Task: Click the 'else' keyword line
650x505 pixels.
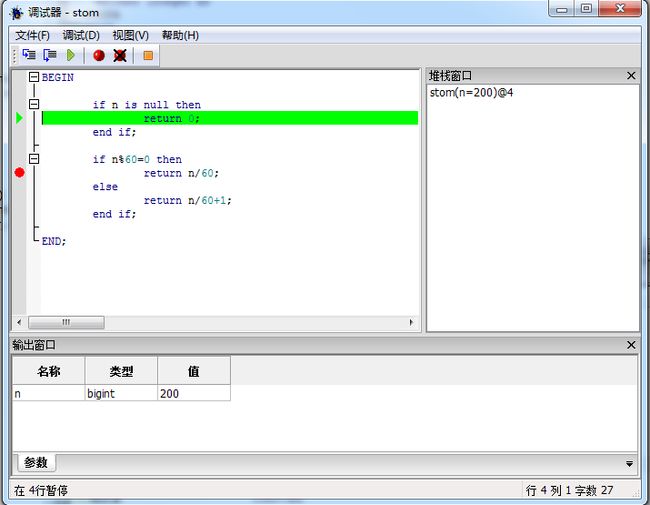Action: pyautogui.click(x=105, y=187)
